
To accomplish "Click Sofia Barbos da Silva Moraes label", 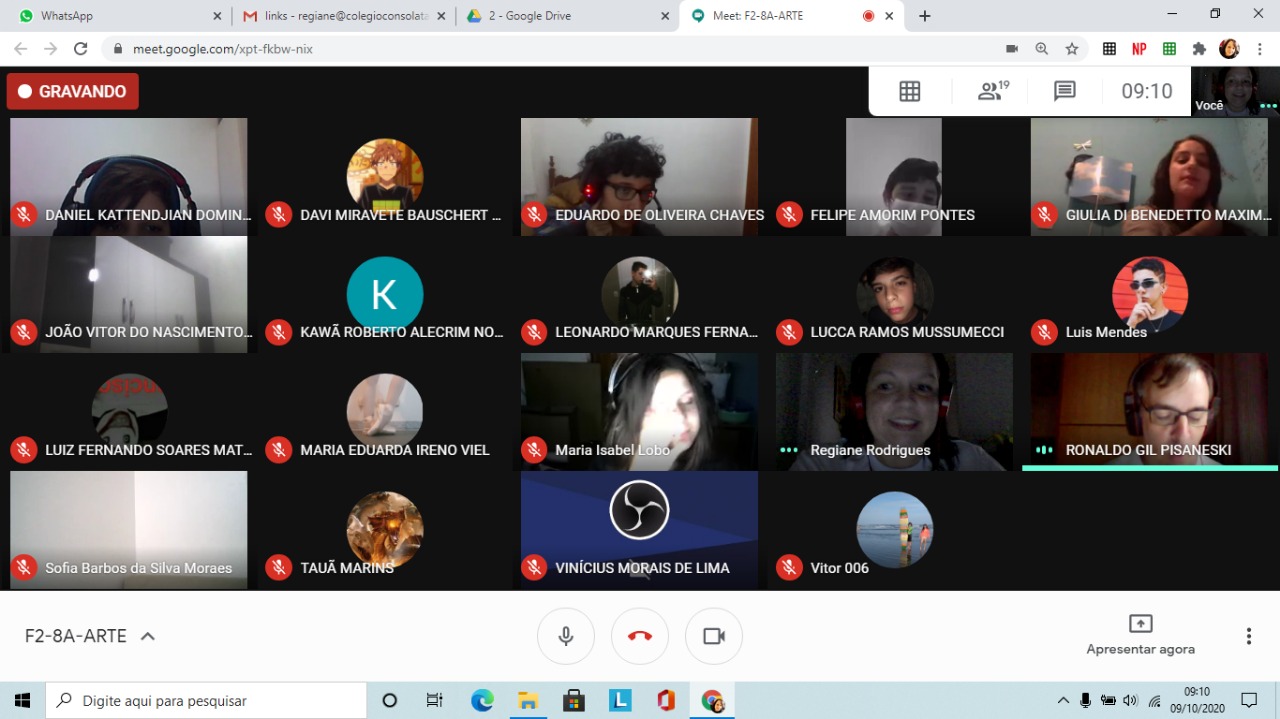I will pos(138,568).
